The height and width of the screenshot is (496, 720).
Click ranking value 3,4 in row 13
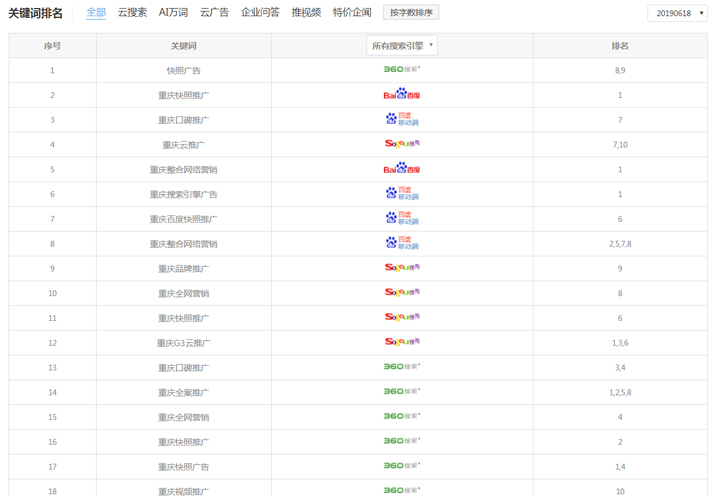pyautogui.click(x=620, y=368)
